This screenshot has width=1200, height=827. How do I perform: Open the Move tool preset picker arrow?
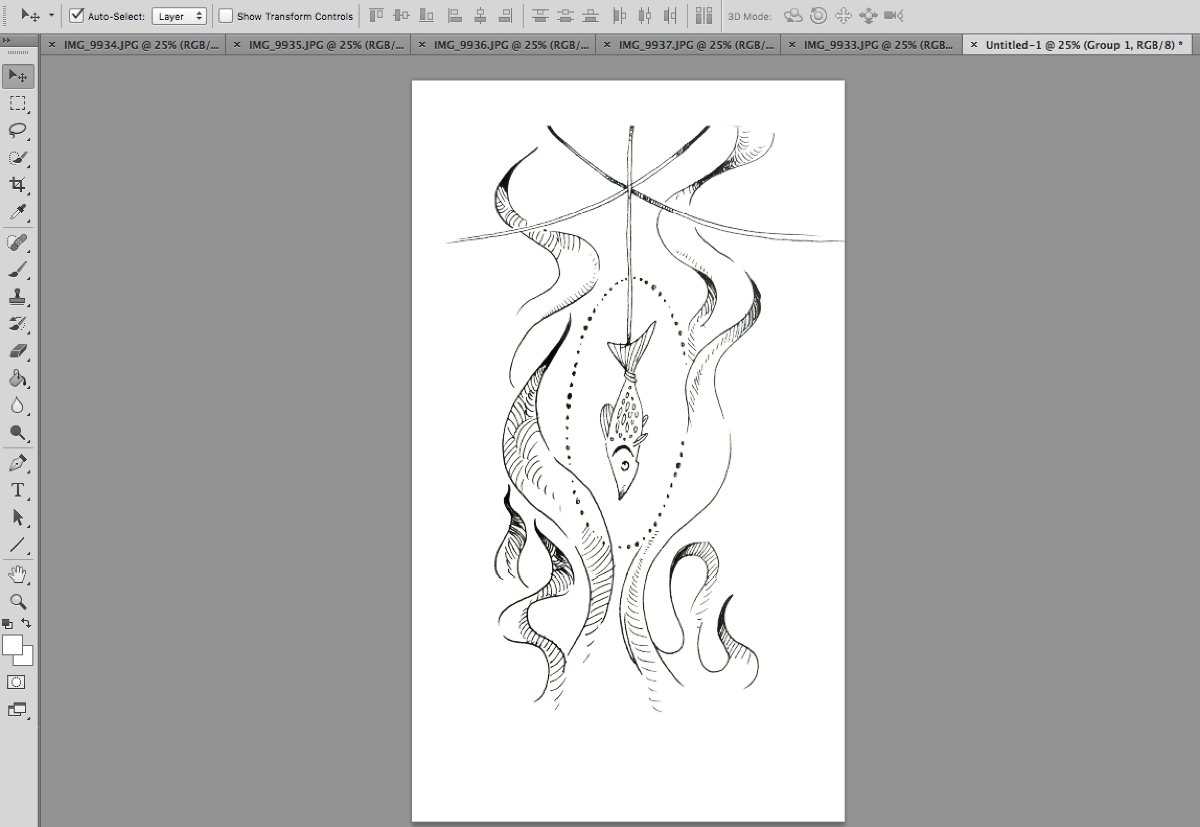51,16
